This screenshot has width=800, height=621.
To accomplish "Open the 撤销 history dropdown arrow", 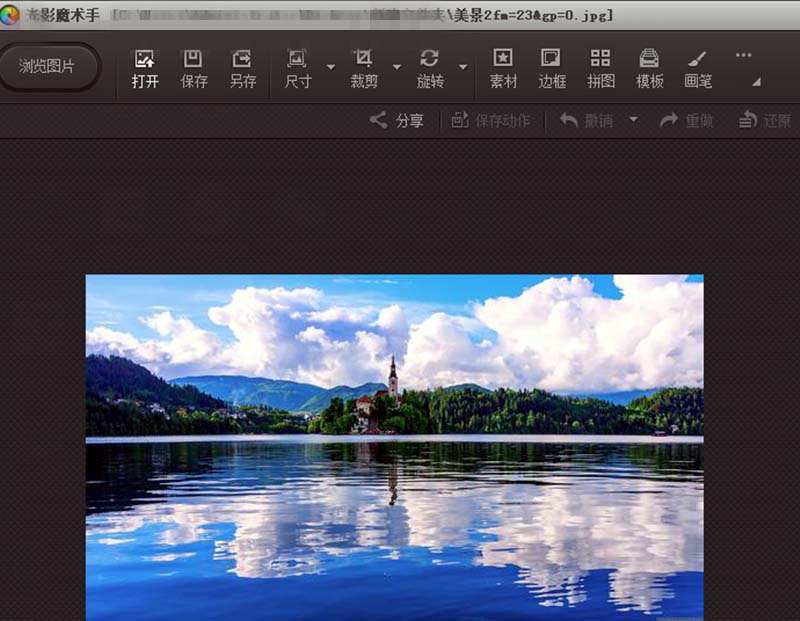I will 633,120.
